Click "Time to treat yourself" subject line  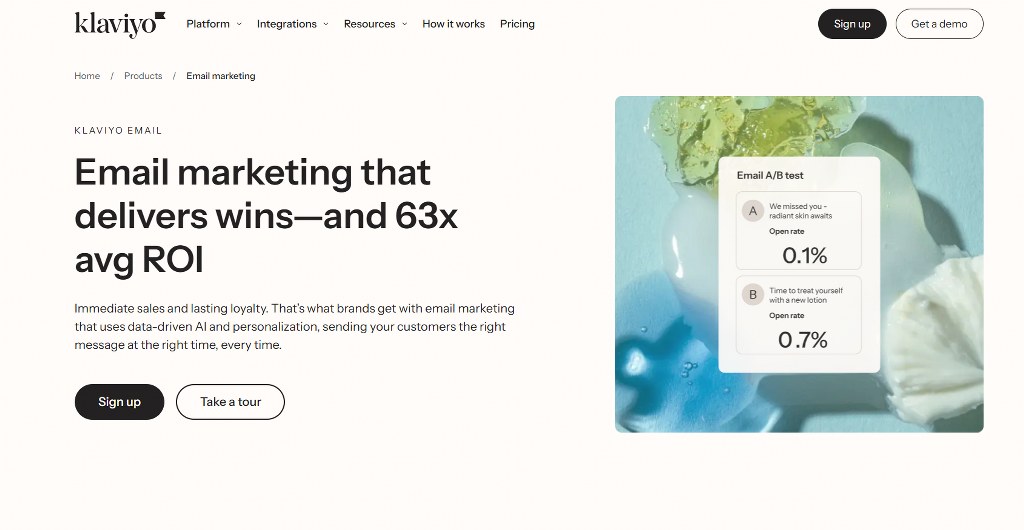coord(806,295)
